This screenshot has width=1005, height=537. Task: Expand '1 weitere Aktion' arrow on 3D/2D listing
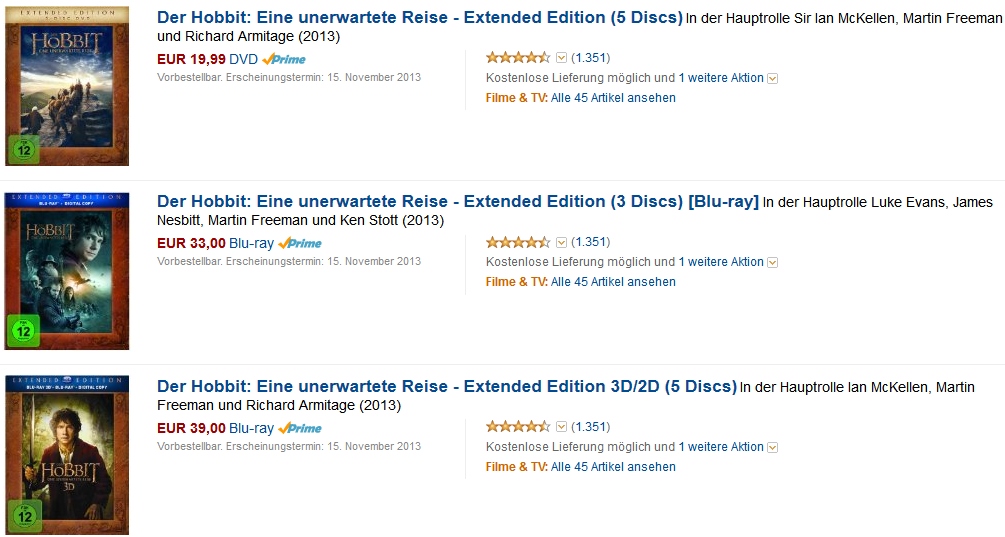[x=772, y=448]
